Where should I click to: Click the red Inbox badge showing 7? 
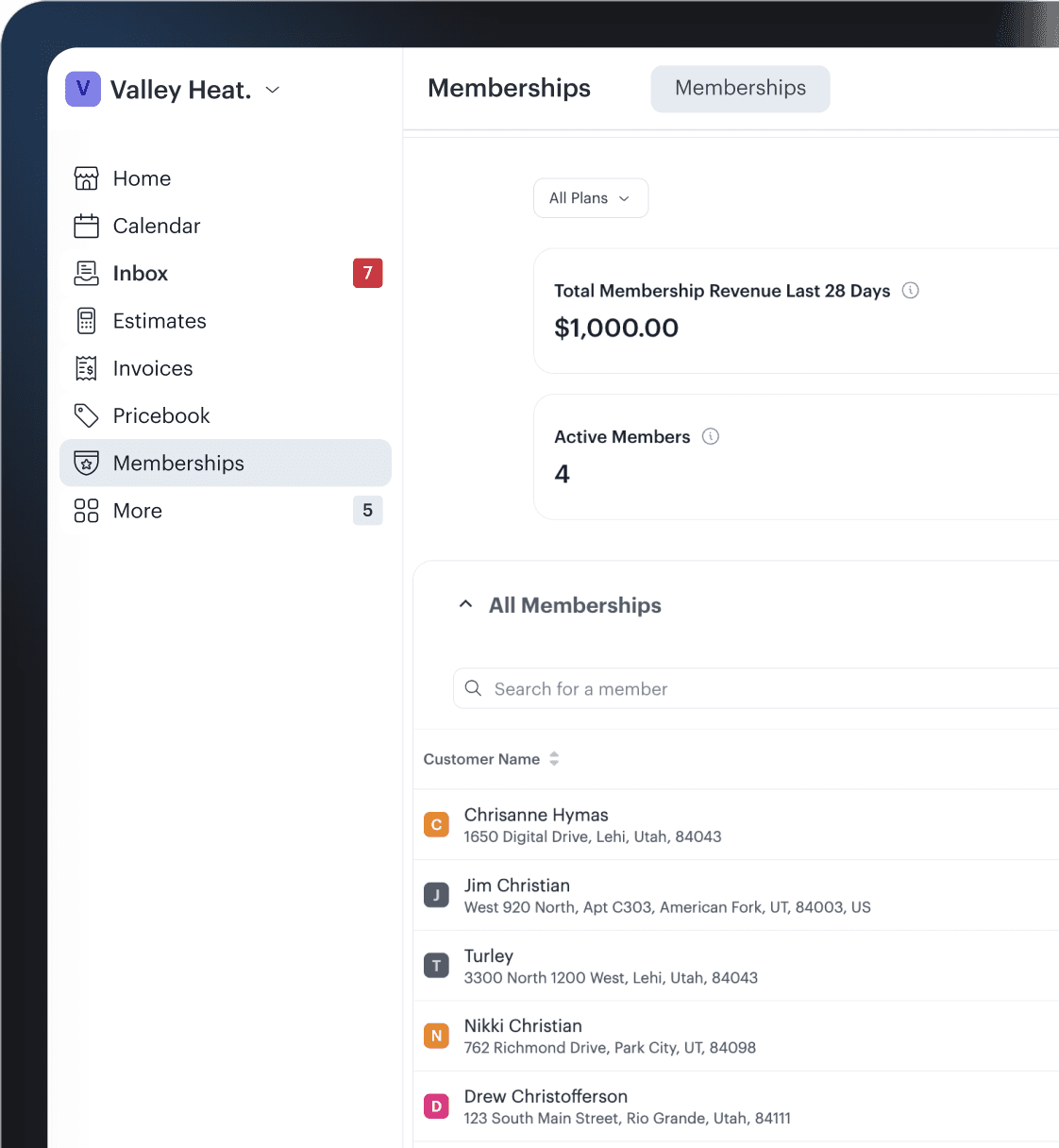point(367,273)
